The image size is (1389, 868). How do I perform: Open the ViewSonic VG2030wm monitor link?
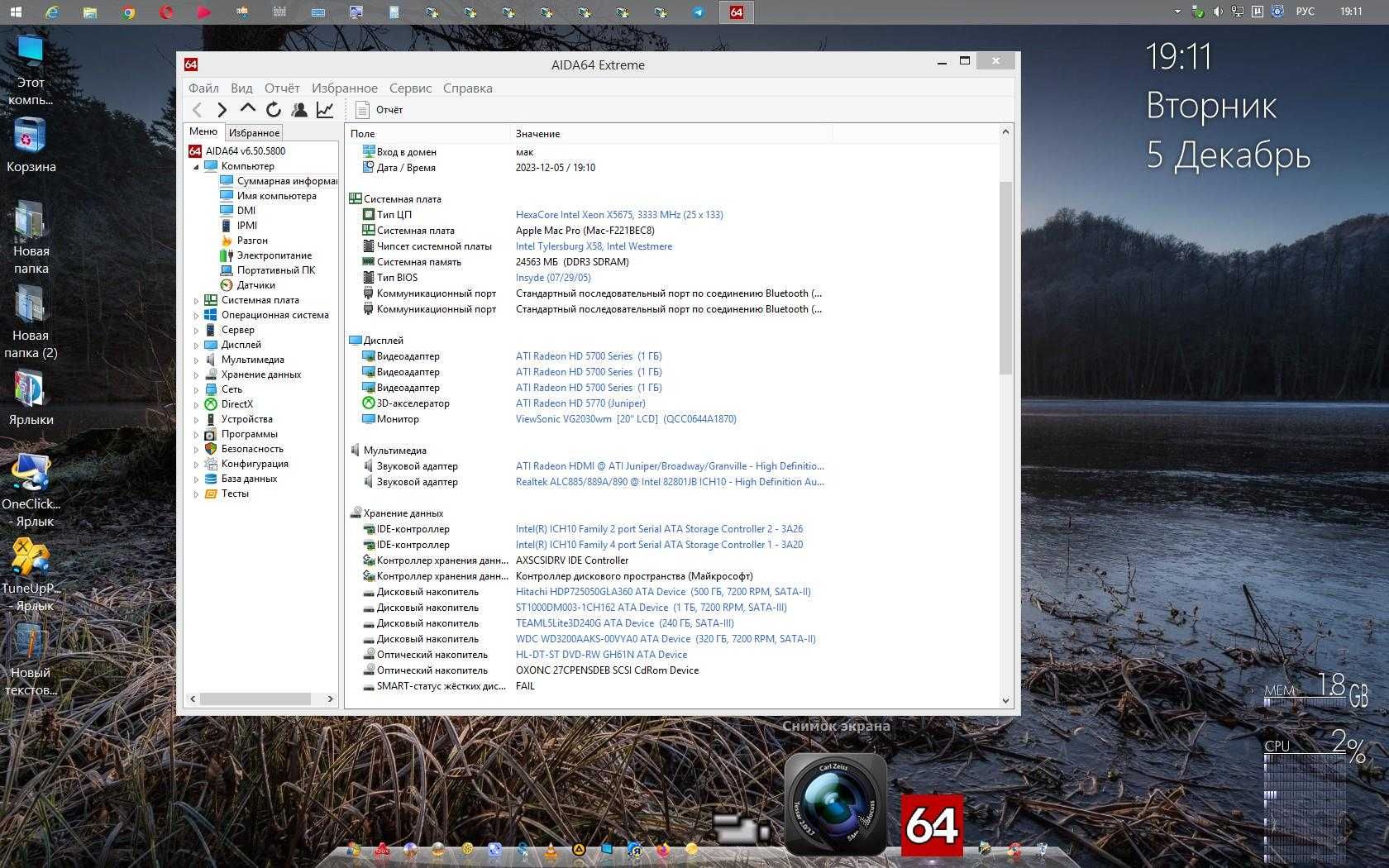[626, 419]
